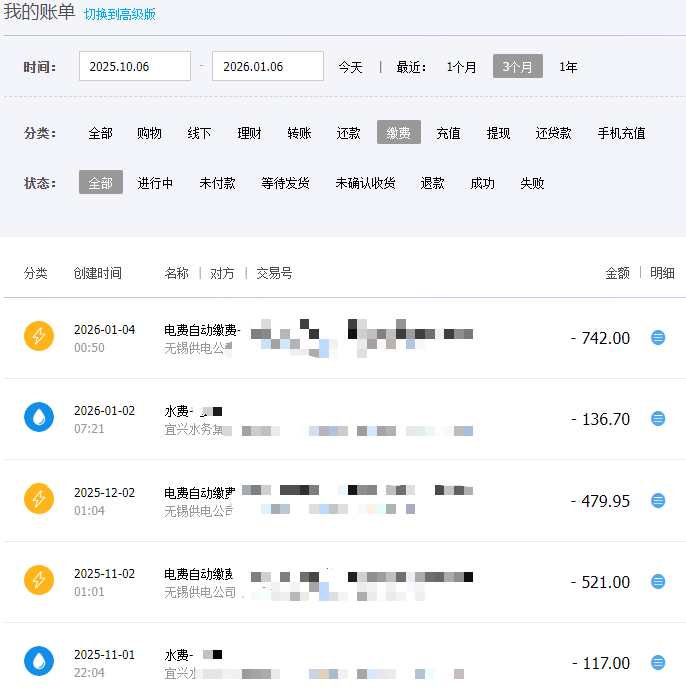Open the start date field 2025.10.06
686x697 pixels.
point(134,67)
